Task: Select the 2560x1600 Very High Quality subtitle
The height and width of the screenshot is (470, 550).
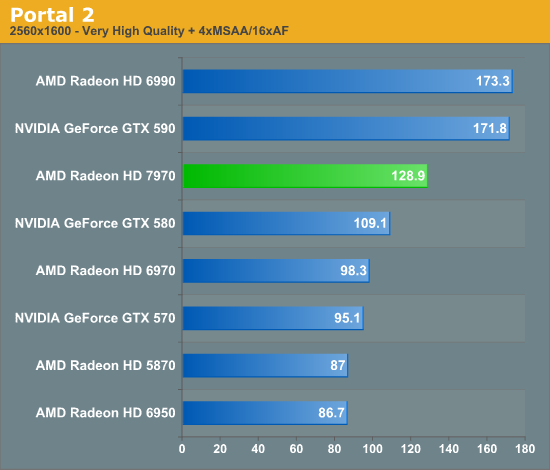Action: tap(149, 31)
